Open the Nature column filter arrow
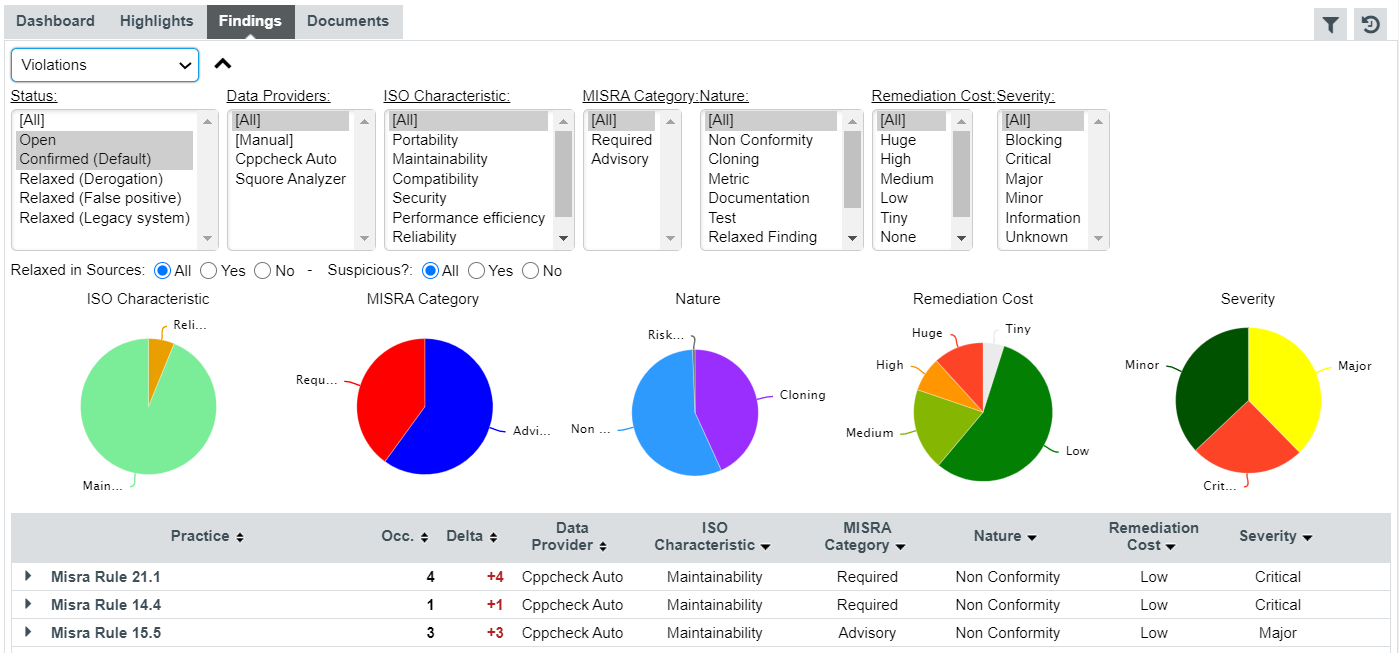Image resolution: width=1399 pixels, height=653 pixels. (x=1031, y=537)
